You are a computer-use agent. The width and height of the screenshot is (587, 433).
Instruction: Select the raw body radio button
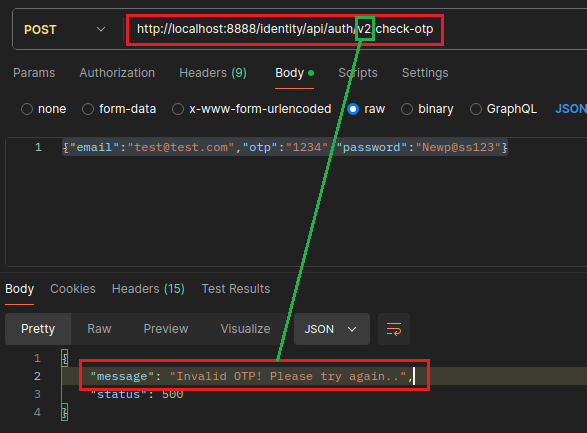click(x=353, y=109)
